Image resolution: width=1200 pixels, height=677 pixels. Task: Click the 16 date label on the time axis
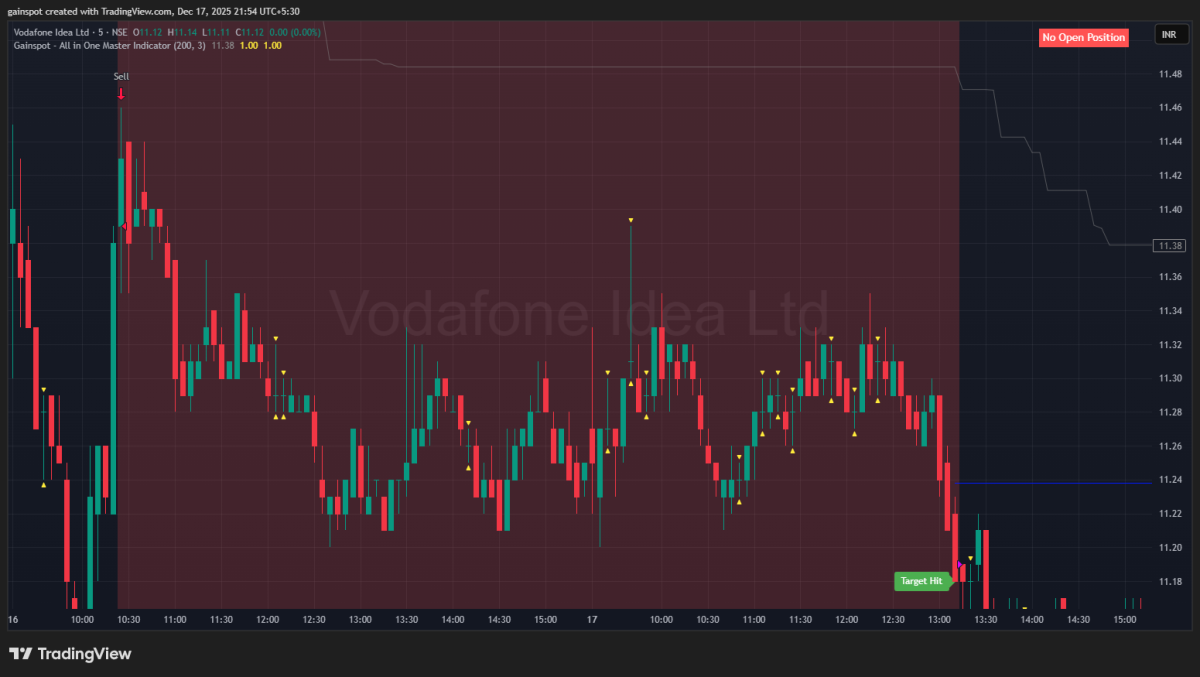[13, 620]
